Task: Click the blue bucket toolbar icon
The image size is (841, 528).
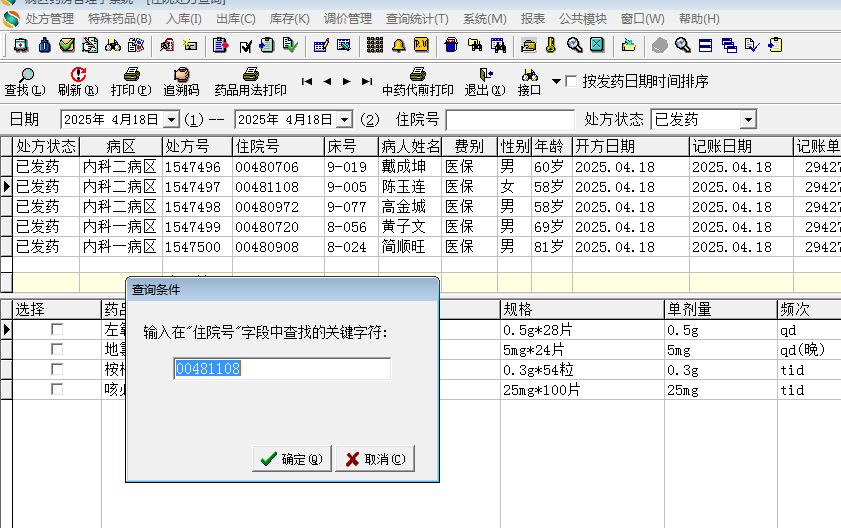Action: [x=452, y=45]
